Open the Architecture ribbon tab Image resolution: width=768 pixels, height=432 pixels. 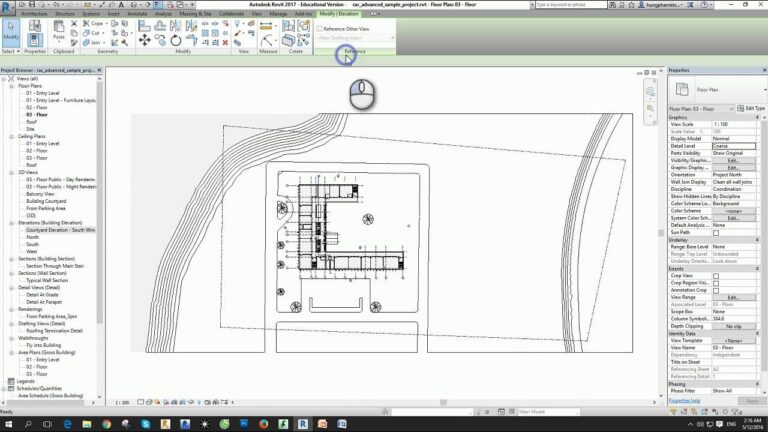(x=34, y=14)
